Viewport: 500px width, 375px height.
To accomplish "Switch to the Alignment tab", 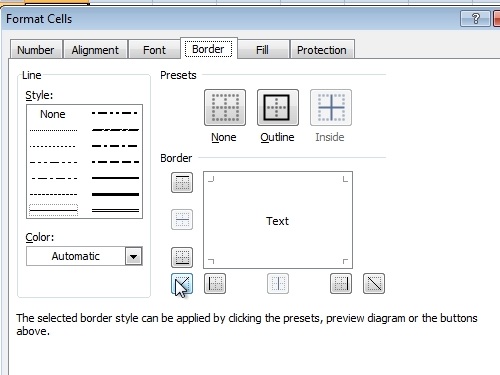I will pyautogui.click(x=95, y=50).
